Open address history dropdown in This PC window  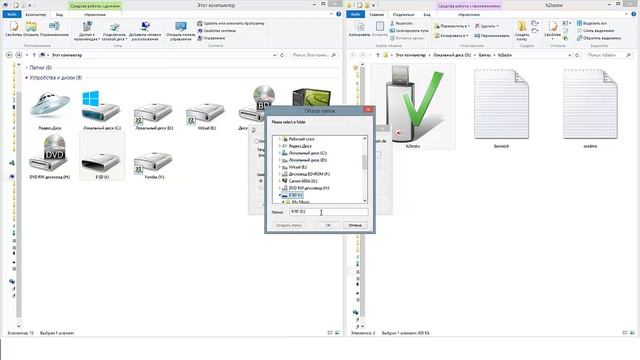[x=275, y=55]
